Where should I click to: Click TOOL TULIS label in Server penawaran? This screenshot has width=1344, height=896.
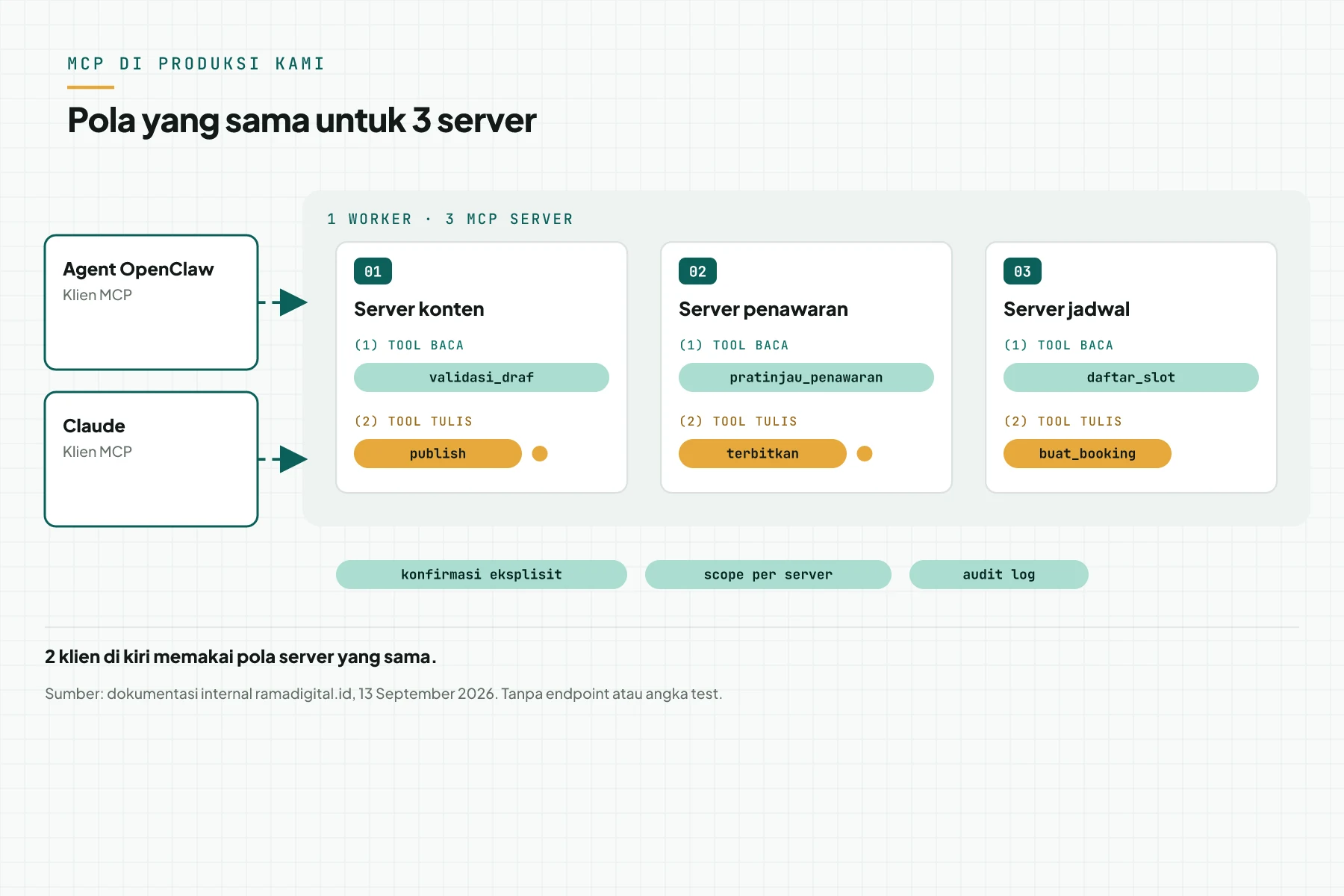738,421
